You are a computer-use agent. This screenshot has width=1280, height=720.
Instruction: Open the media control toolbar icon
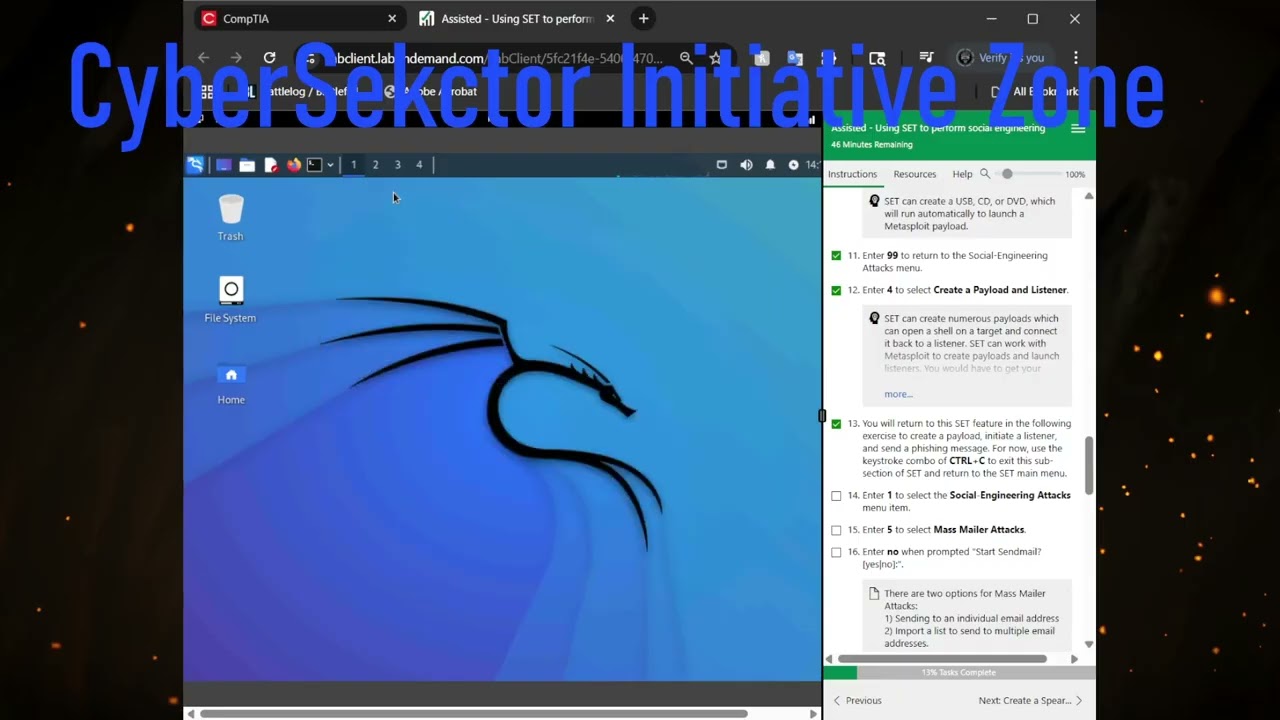926,58
